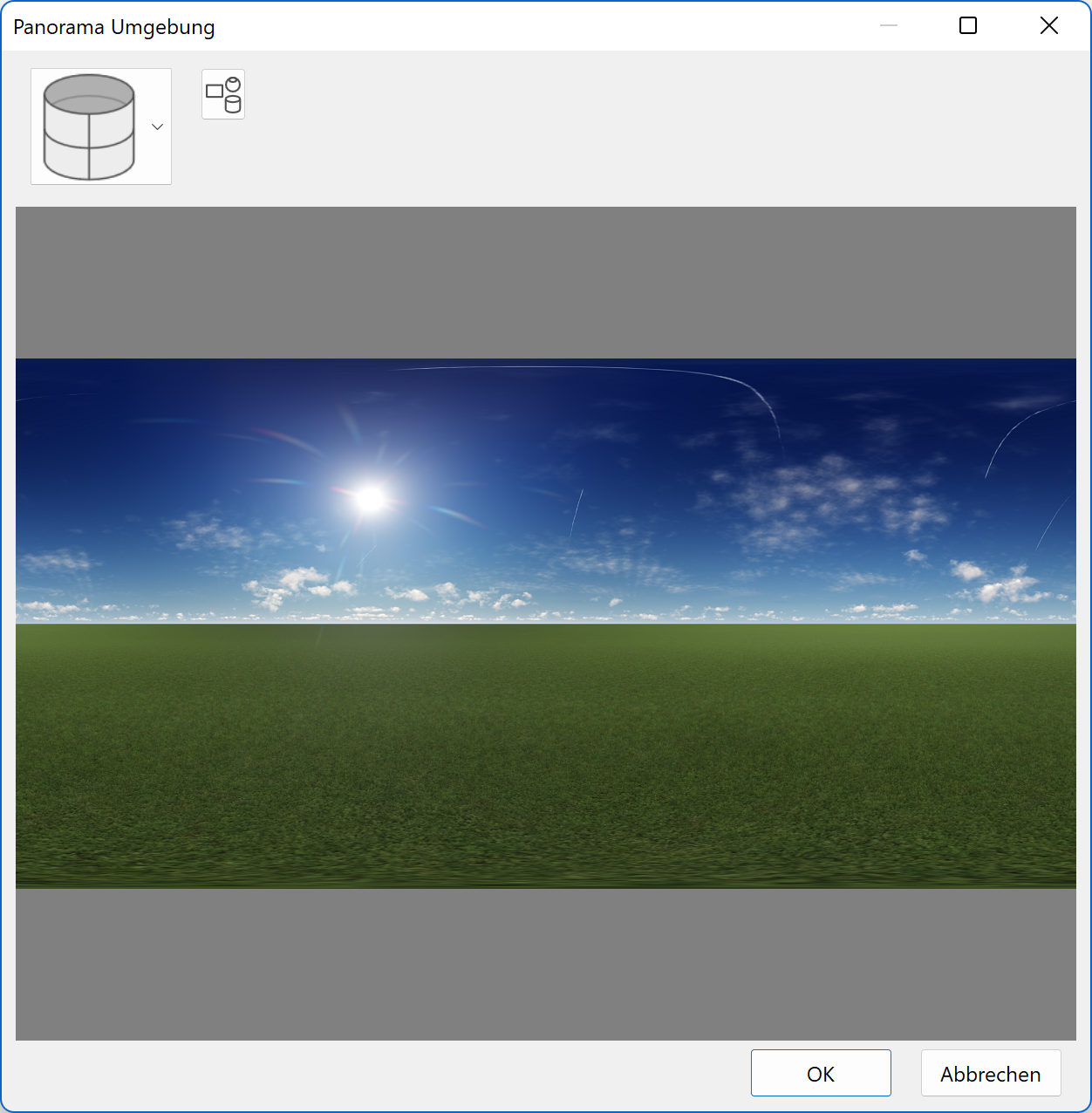
Task: Dismiss the dialog via Abbrechen
Action: pyautogui.click(x=990, y=1073)
